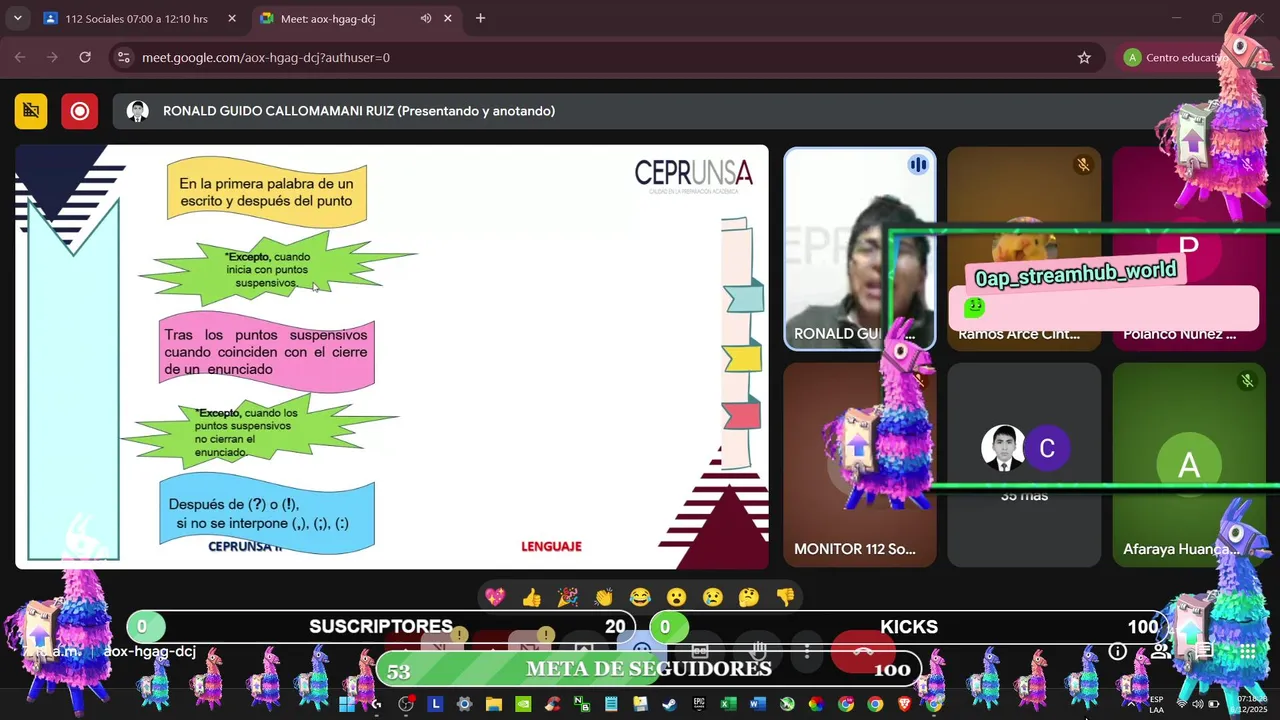
Task: Show the people panel
Action: 1160,651
